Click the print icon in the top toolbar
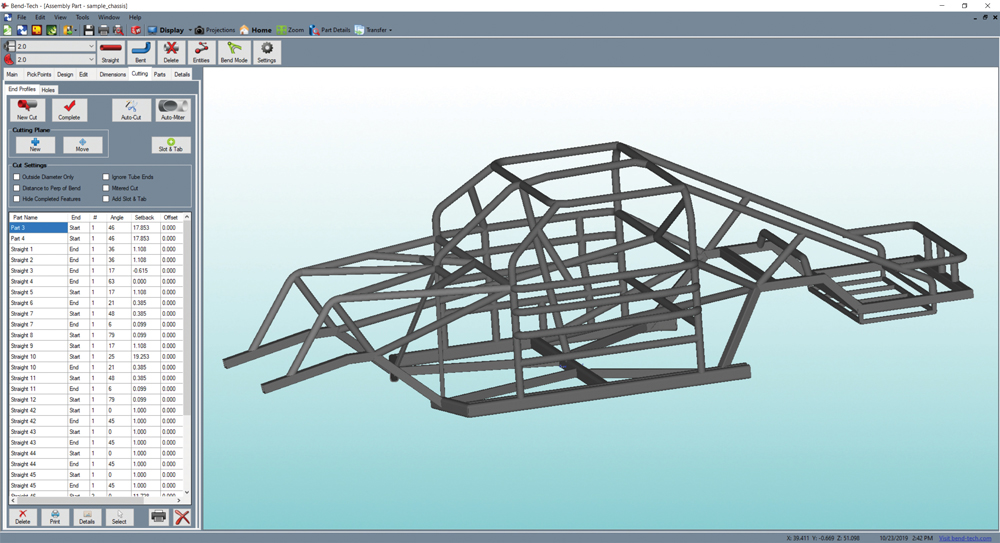The height and width of the screenshot is (543, 1000). click(103, 30)
